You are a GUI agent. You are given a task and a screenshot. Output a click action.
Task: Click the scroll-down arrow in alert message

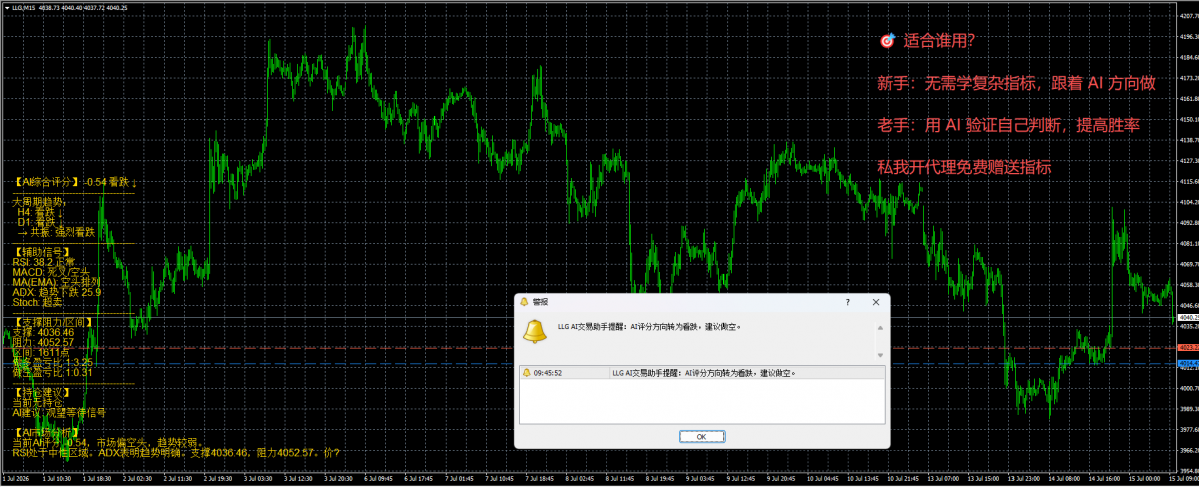(880, 355)
